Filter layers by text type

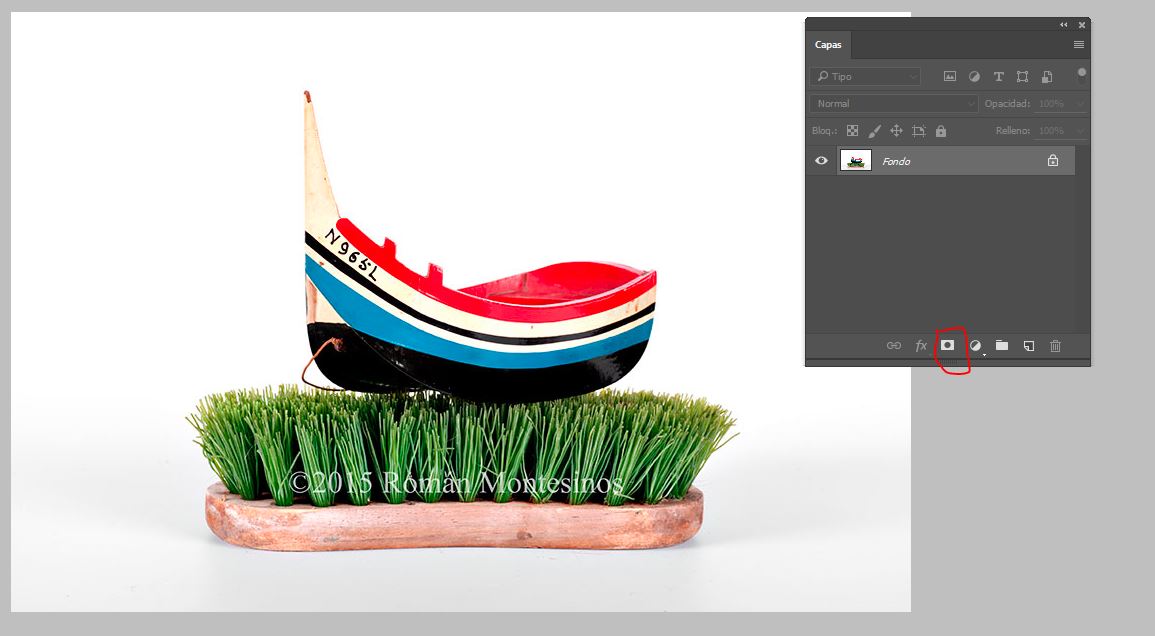tap(998, 76)
